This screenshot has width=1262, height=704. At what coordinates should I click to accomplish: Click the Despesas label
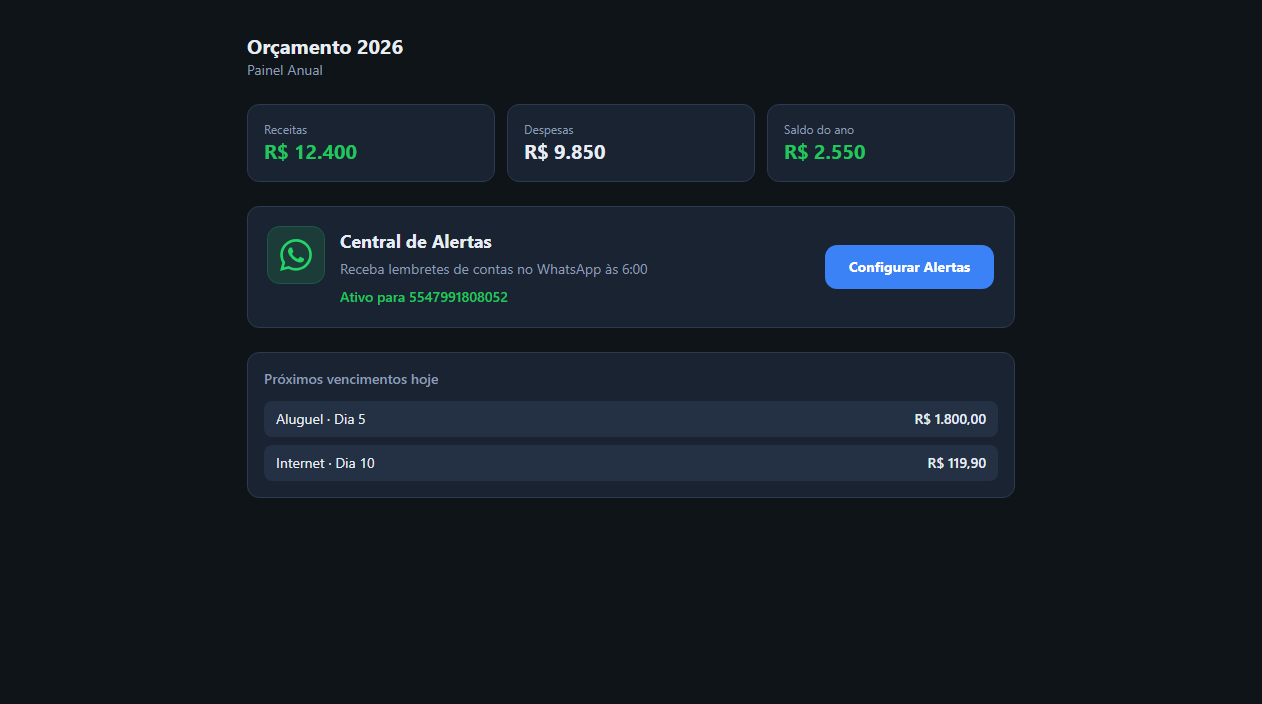(549, 130)
